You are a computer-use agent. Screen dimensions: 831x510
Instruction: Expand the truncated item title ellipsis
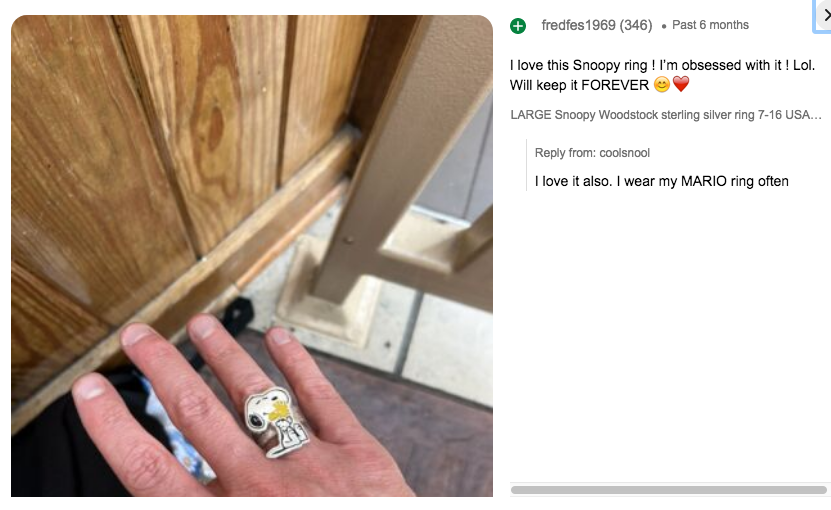817,115
